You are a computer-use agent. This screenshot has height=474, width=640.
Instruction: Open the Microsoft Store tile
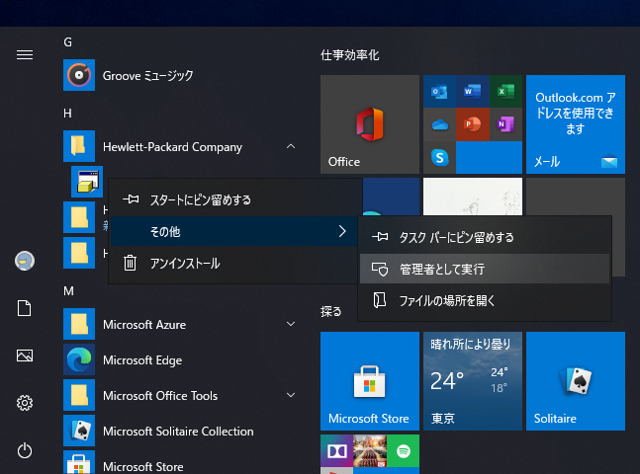370,381
